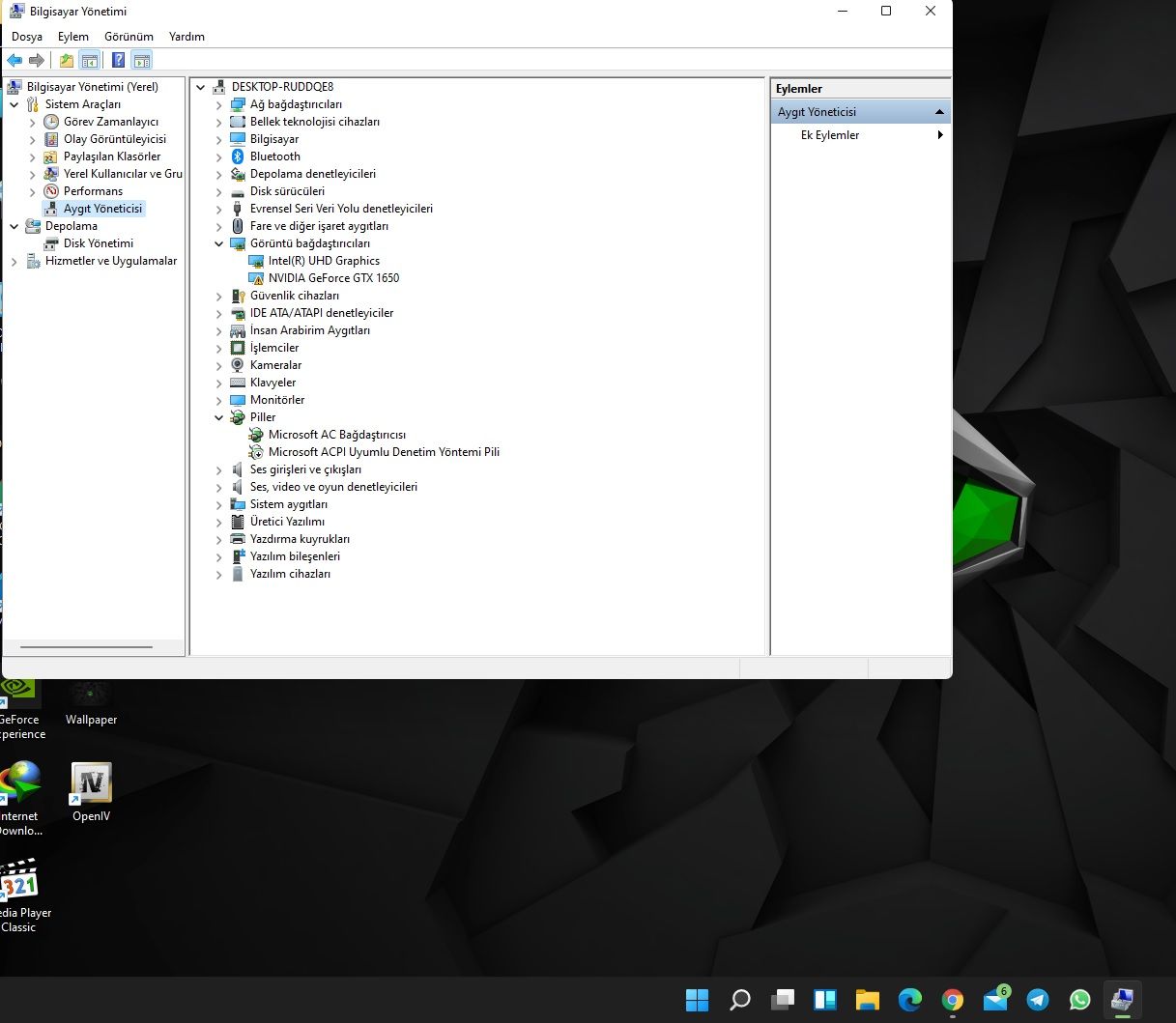The image size is (1176, 1023).
Task: Expand Hizmetler ve Uygulamalar in the left tree
Action: (x=14, y=262)
